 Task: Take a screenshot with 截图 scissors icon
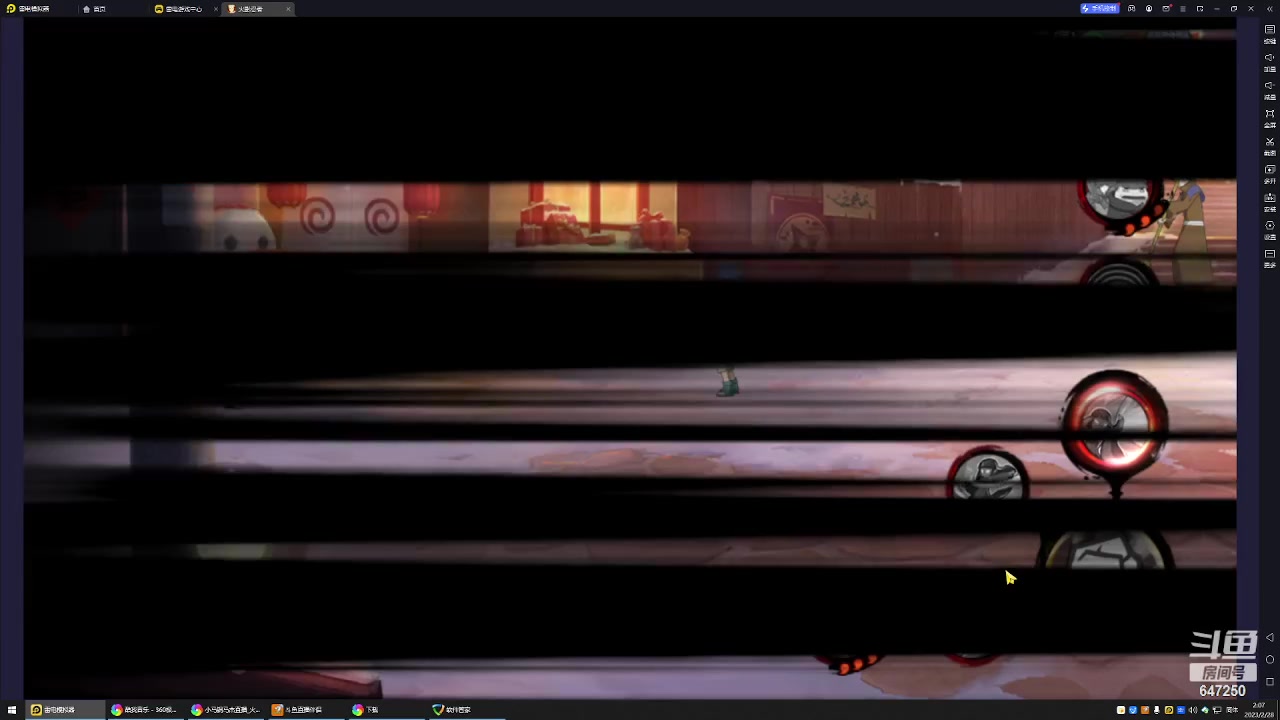pyautogui.click(x=1270, y=145)
